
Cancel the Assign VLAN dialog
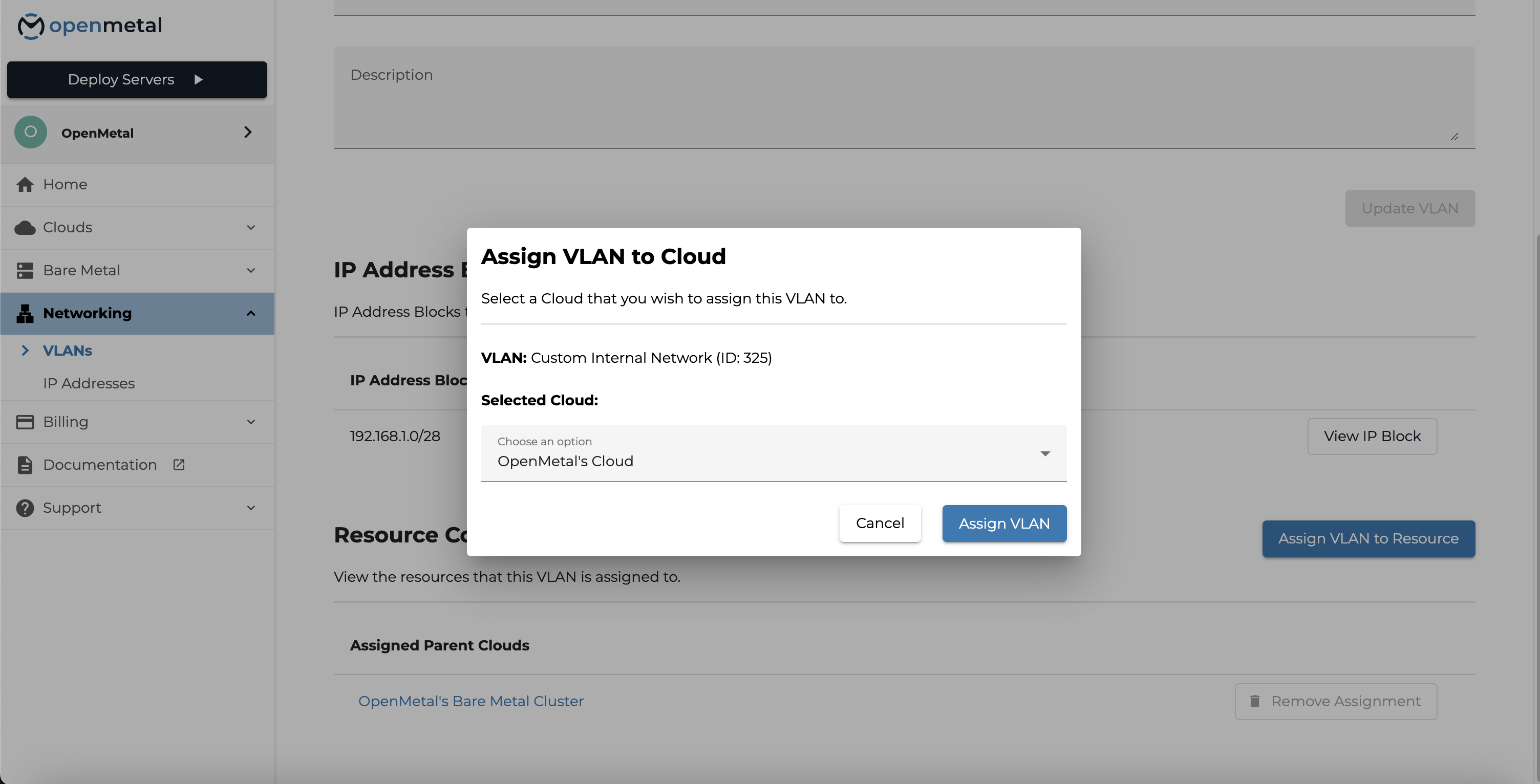click(x=880, y=523)
